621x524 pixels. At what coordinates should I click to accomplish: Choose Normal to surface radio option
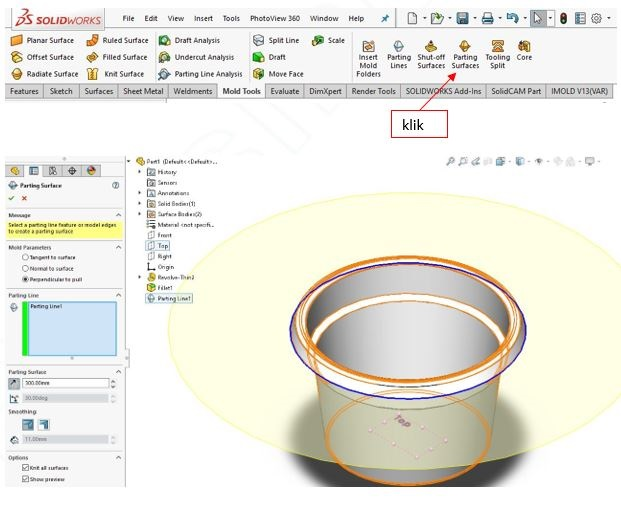26,268
